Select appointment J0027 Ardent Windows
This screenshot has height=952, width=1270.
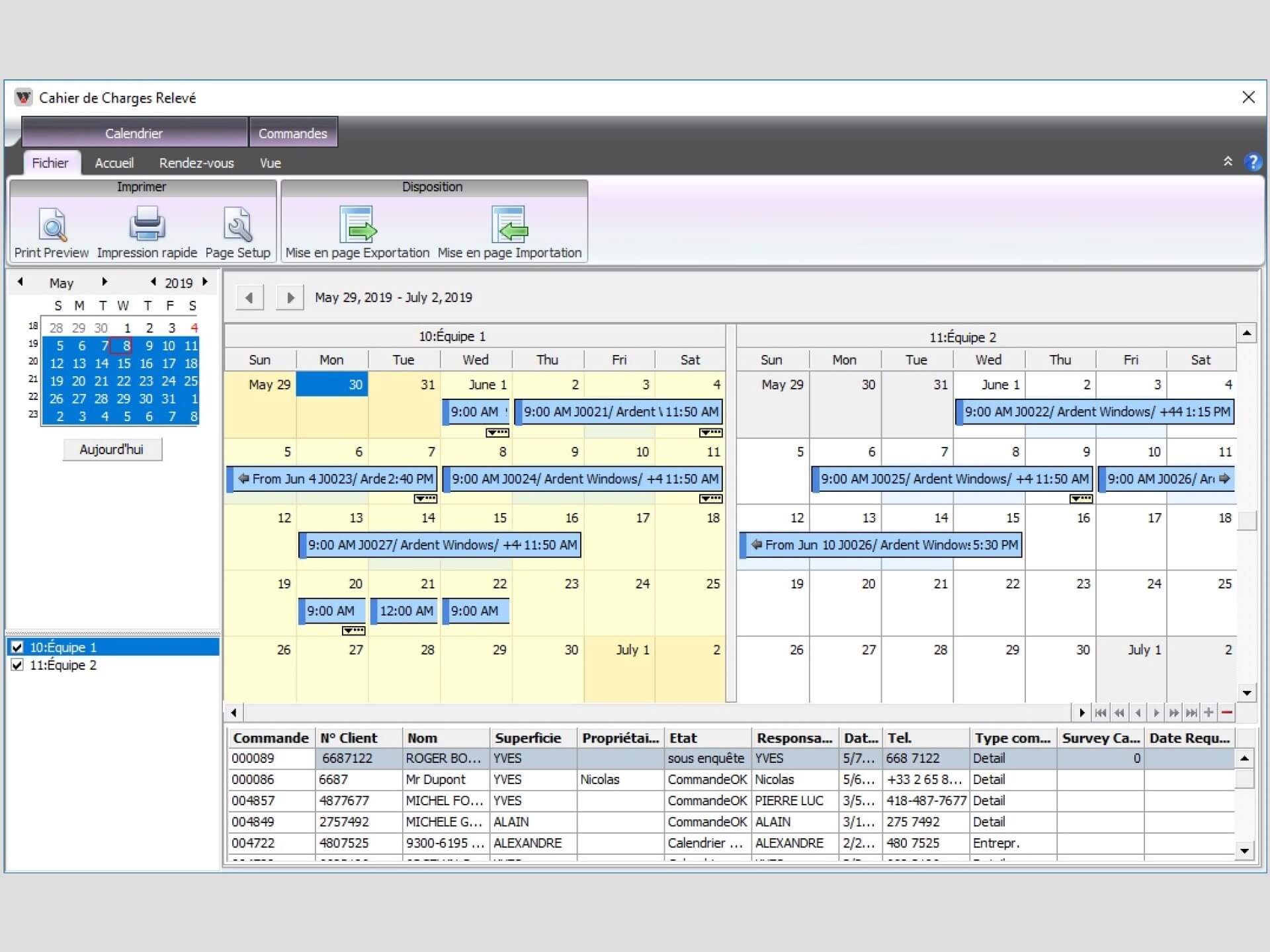coord(440,545)
